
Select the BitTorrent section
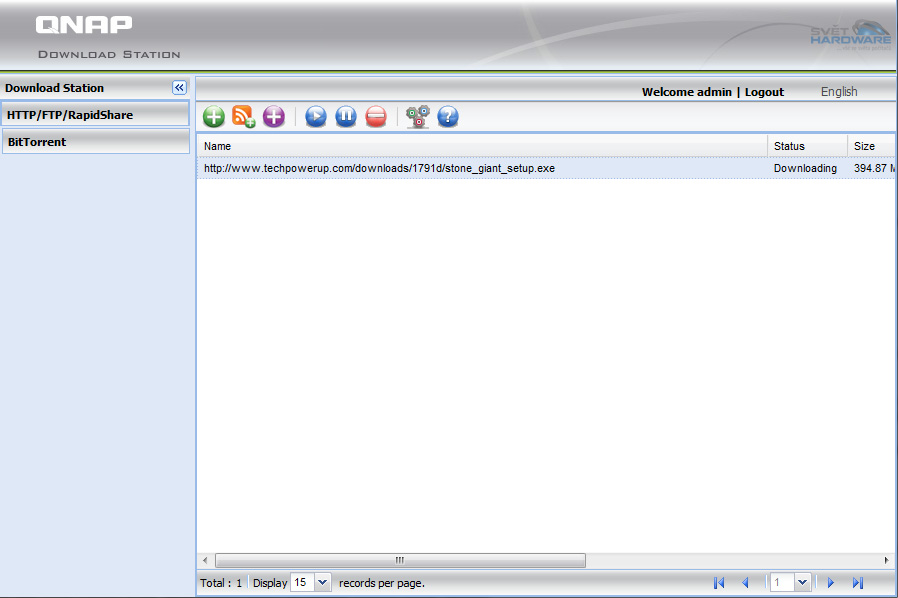tap(95, 142)
